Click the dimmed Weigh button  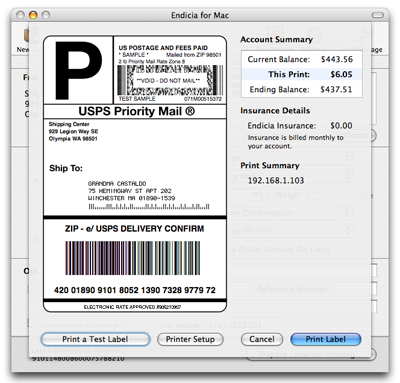[288, 195]
